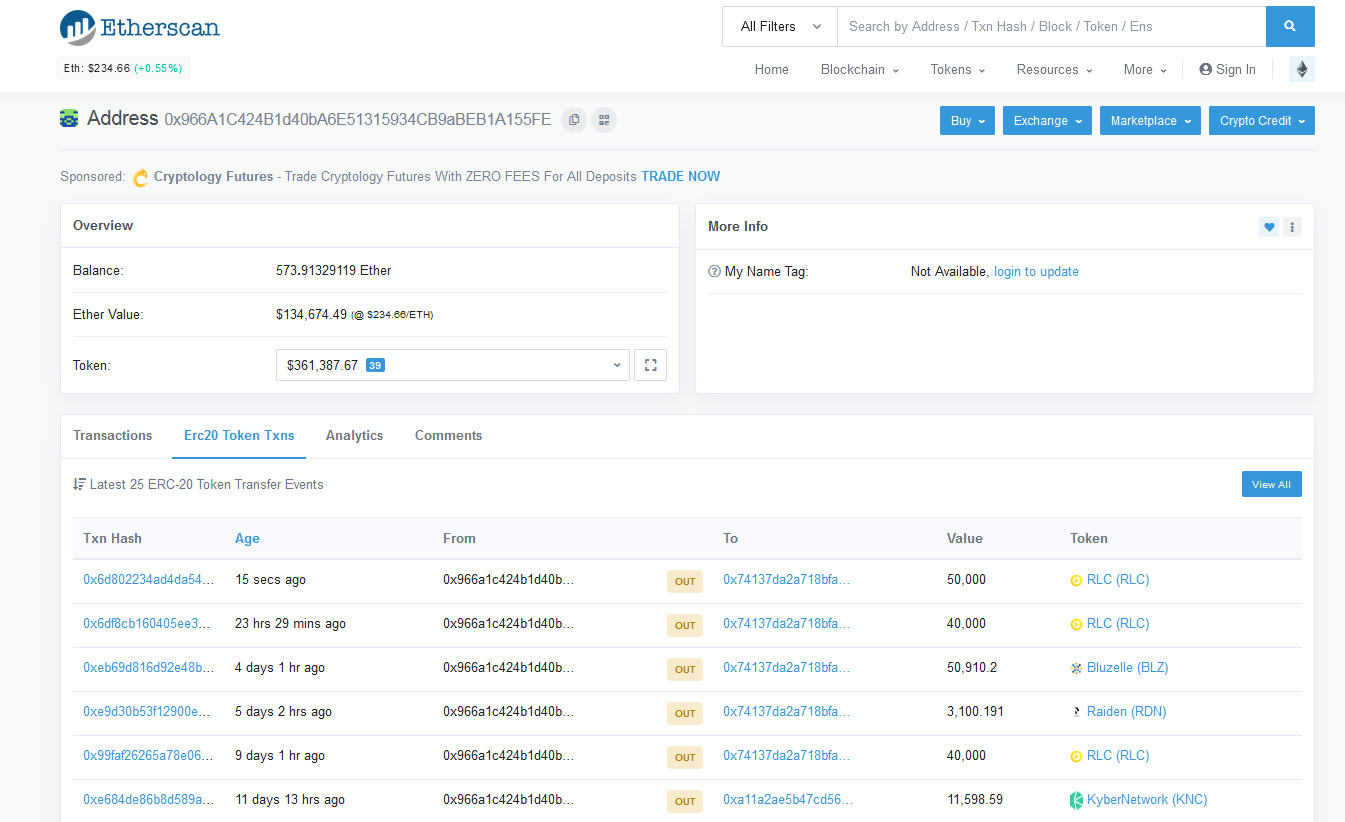Expand the Resources menu

click(x=1054, y=69)
